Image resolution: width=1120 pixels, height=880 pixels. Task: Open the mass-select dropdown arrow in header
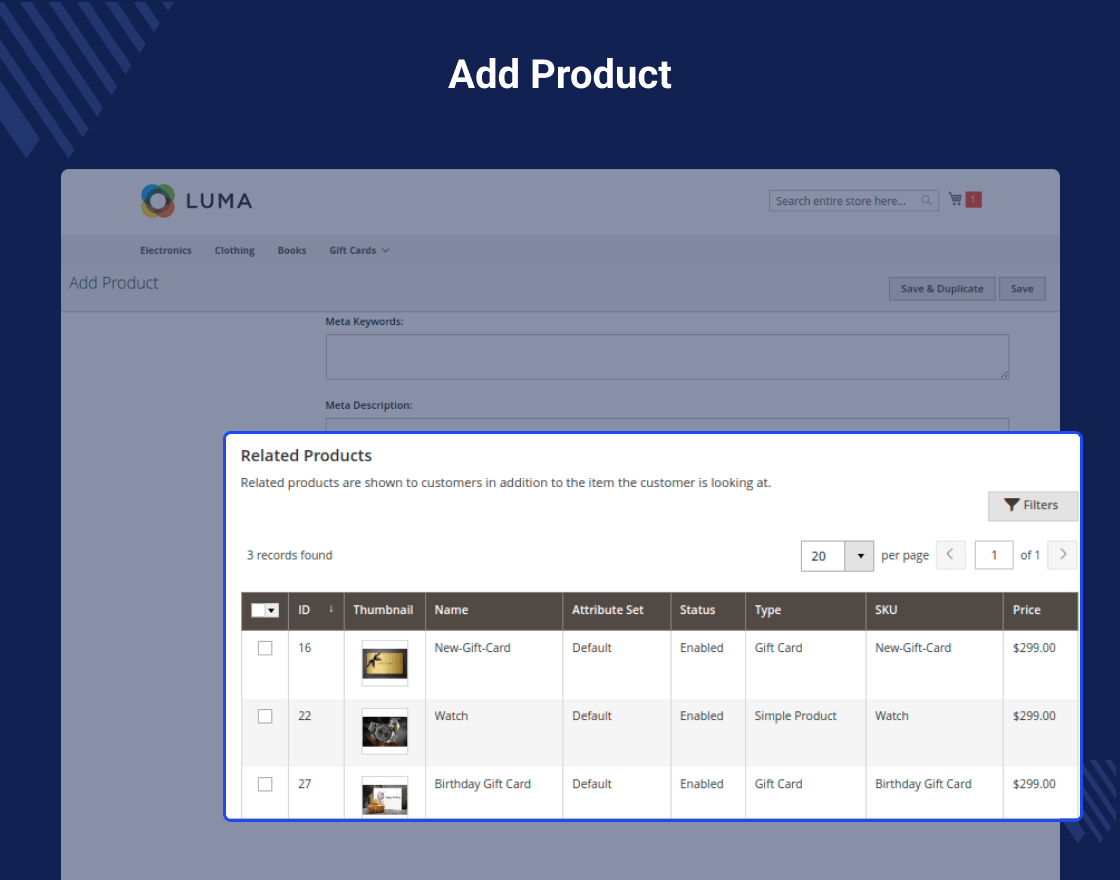coord(271,610)
